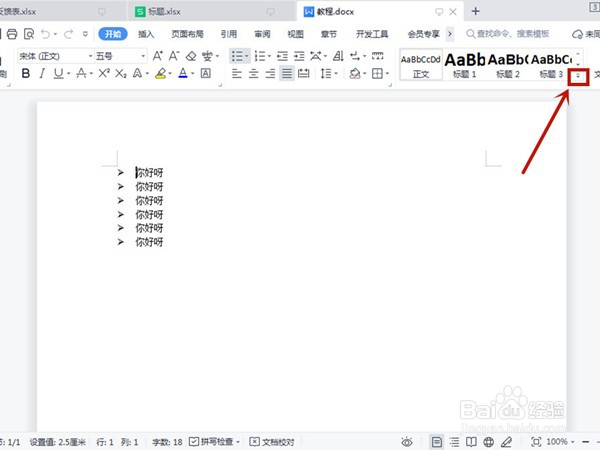
Task: Open the 开发工具 ribbon tab
Action: 372,34
